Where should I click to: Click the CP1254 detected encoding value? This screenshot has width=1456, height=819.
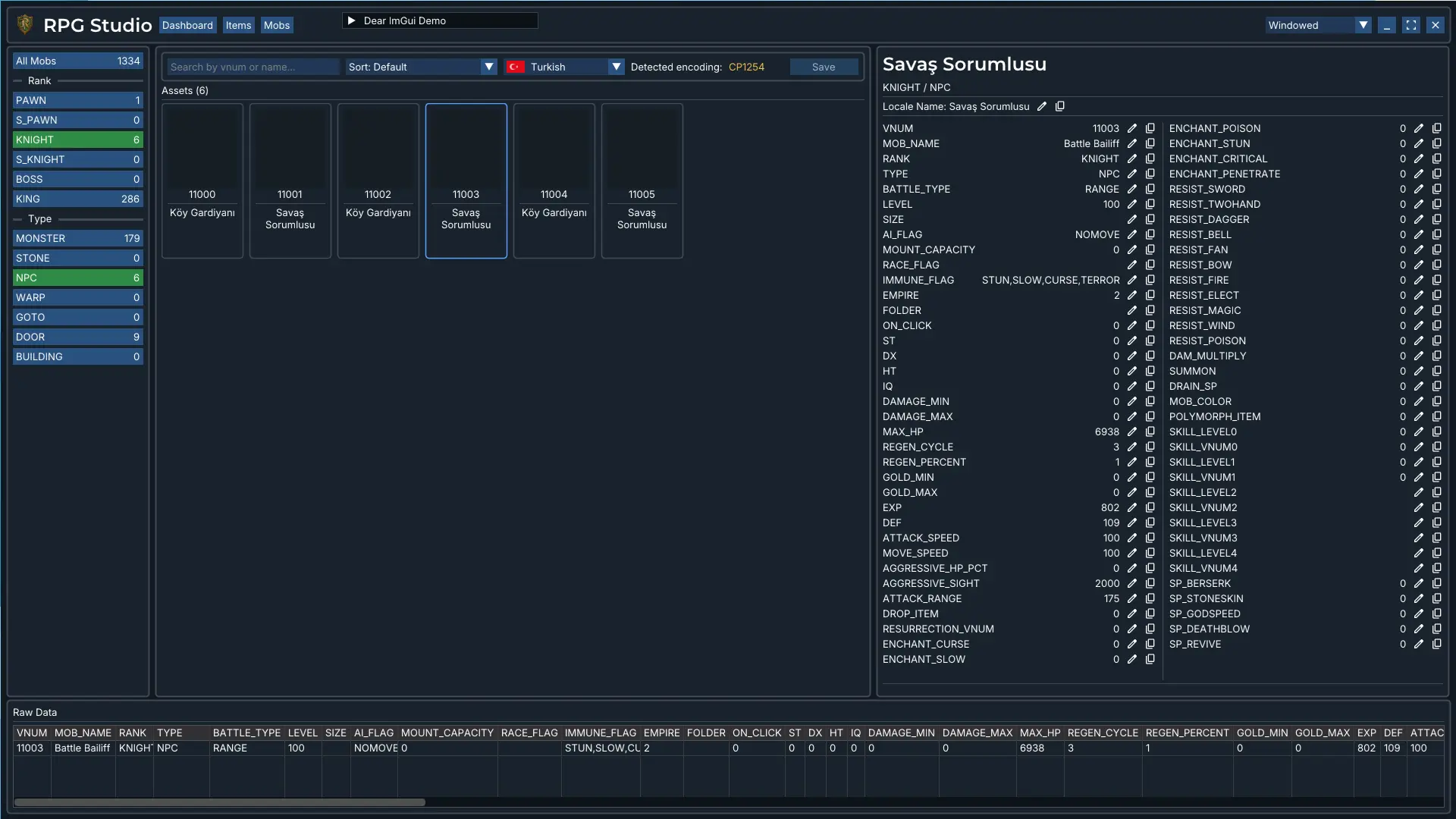pos(746,67)
